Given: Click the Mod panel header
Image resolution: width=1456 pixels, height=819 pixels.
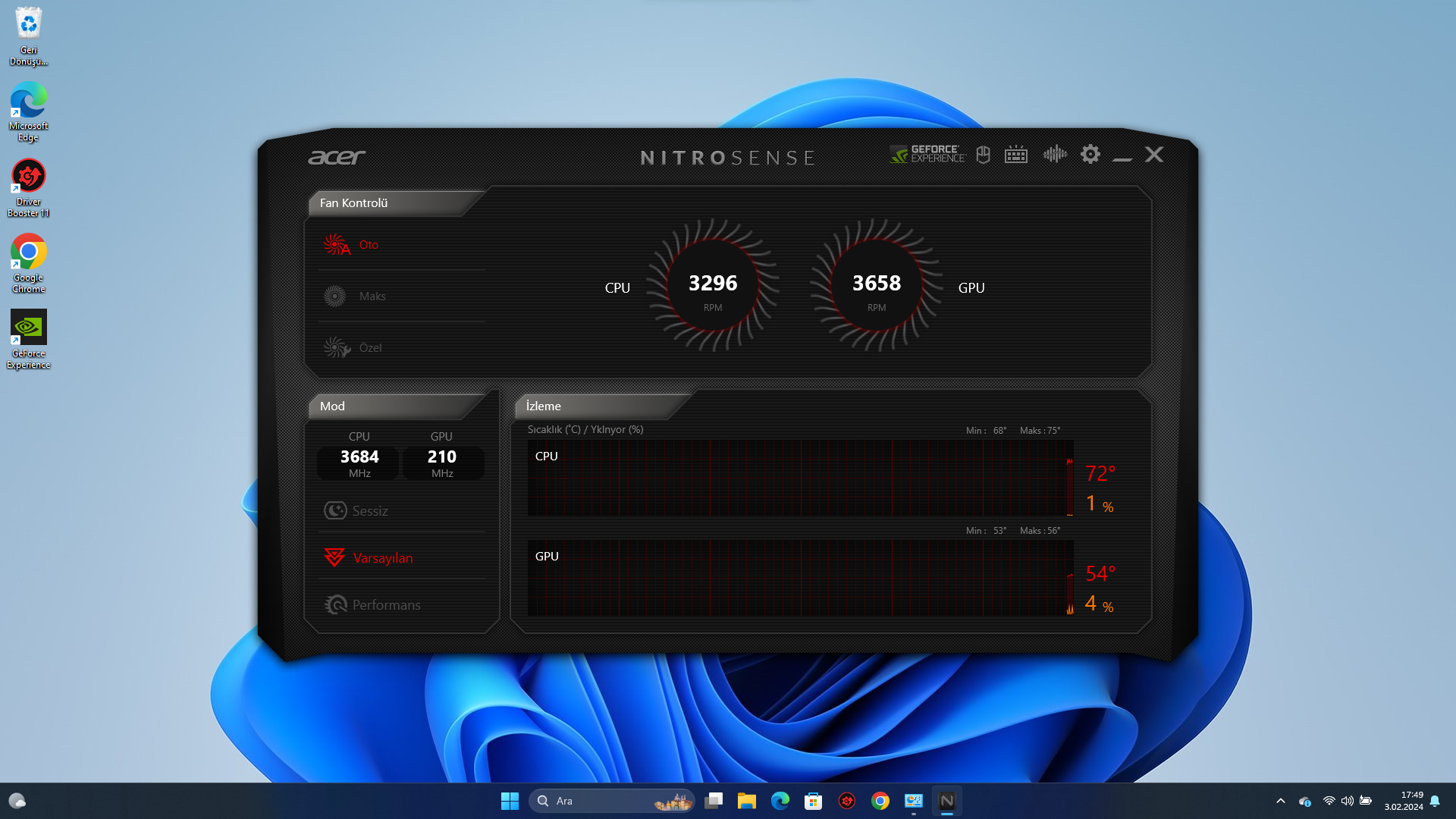Looking at the screenshot, I should click(x=398, y=406).
